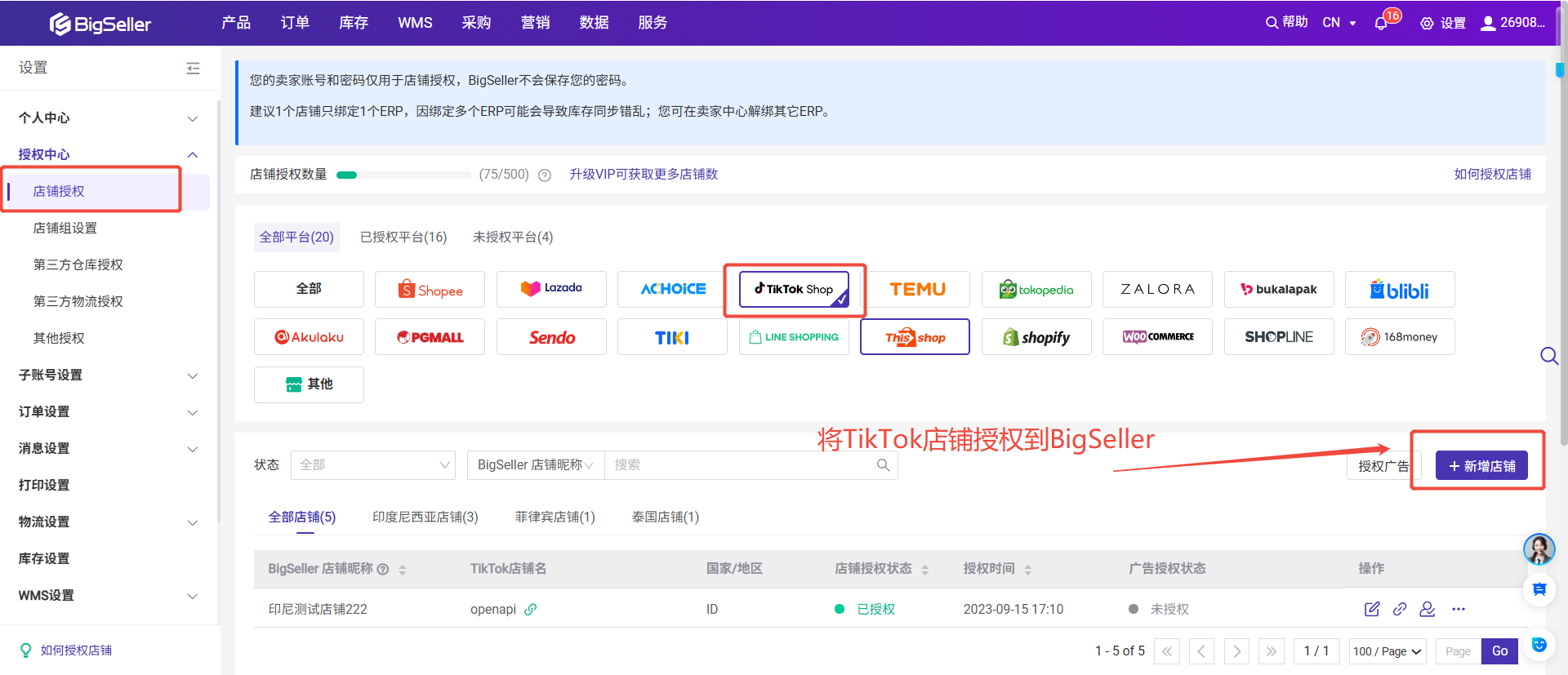Open 升级VIP可获取更多店铺数 link
1568x675 pixels.
click(644, 175)
